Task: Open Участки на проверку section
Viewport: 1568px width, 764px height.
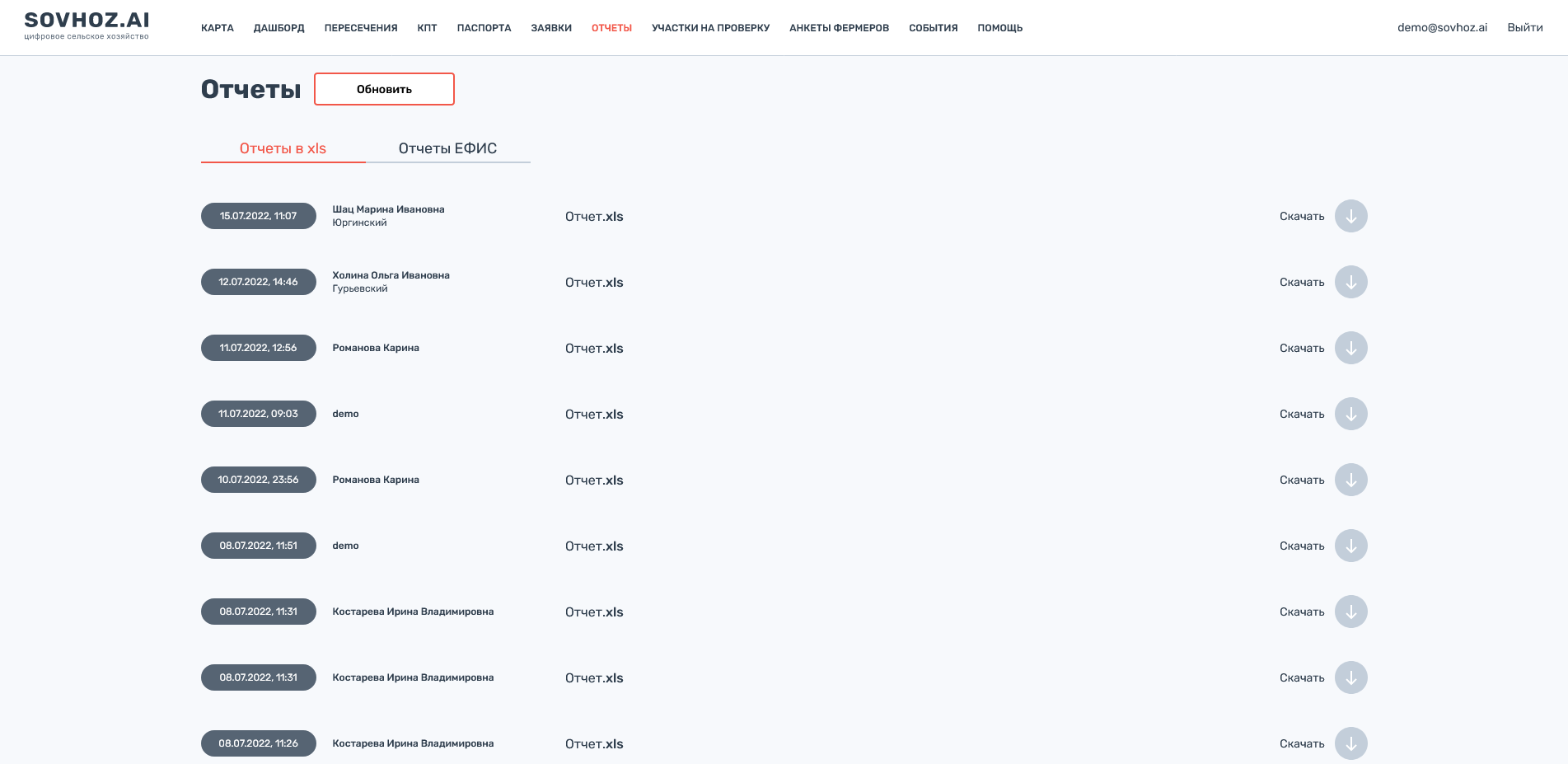Action: (x=710, y=28)
